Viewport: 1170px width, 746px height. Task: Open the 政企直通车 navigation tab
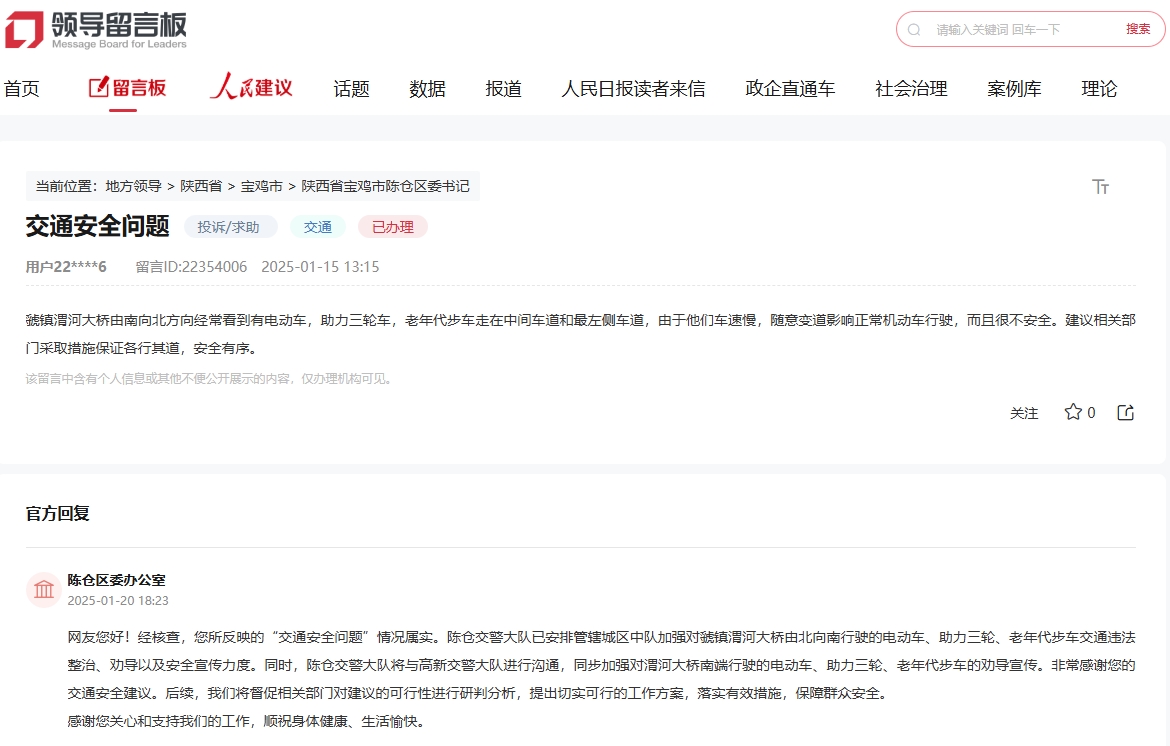(x=790, y=89)
